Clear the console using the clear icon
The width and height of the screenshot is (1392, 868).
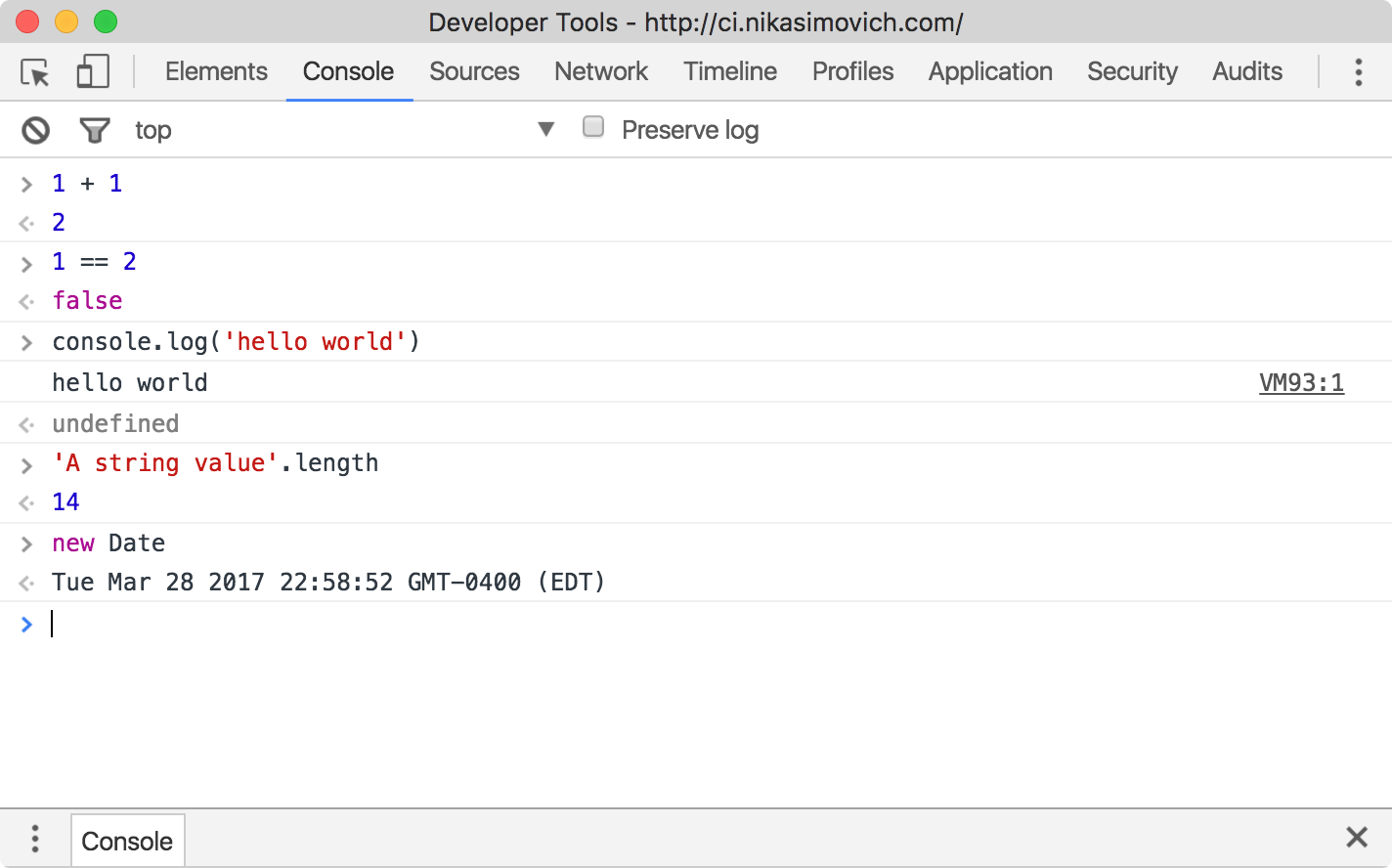point(34,129)
